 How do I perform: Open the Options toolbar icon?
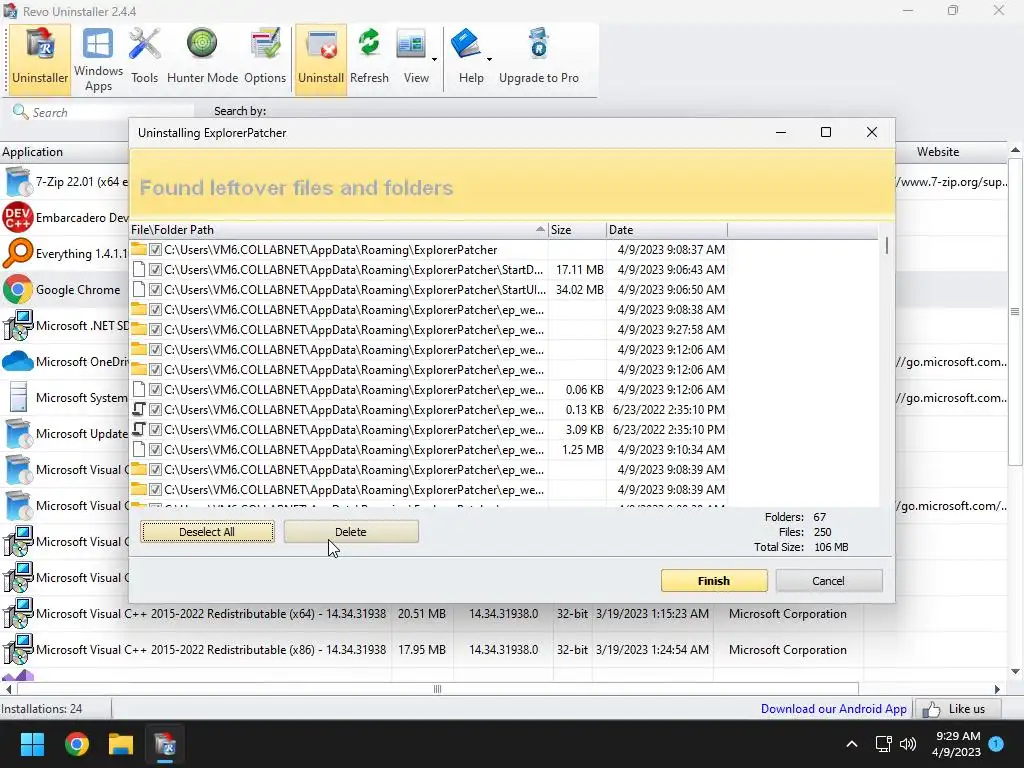(x=264, y=59)
